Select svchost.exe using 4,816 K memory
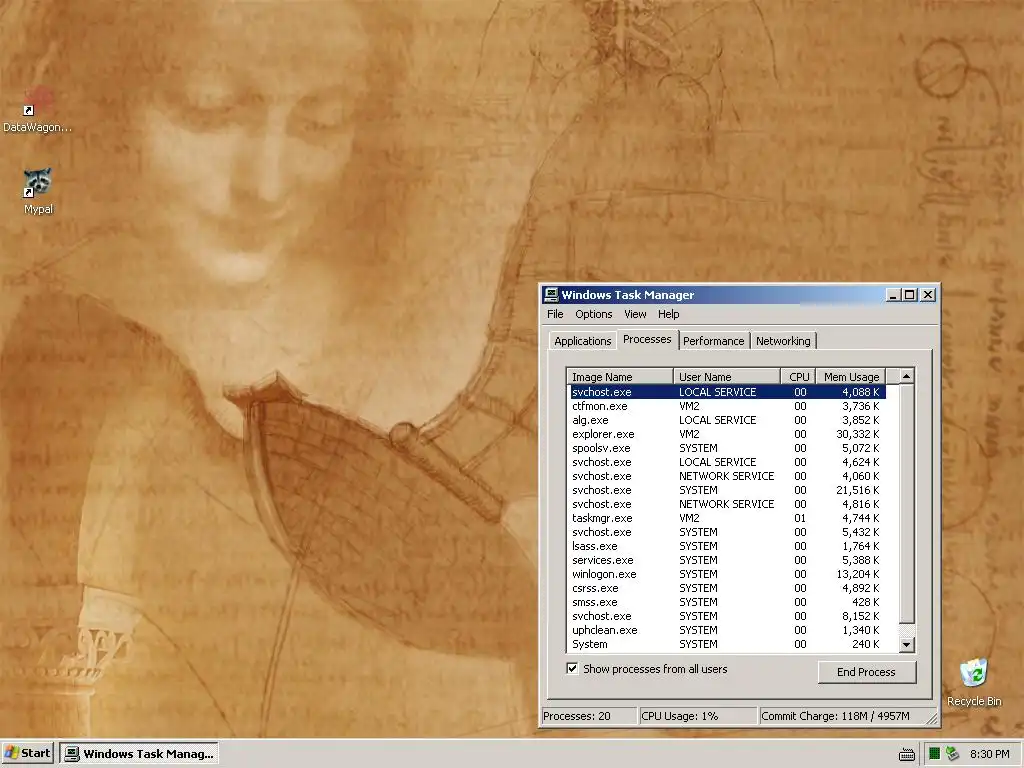 (x=726, y=504)
